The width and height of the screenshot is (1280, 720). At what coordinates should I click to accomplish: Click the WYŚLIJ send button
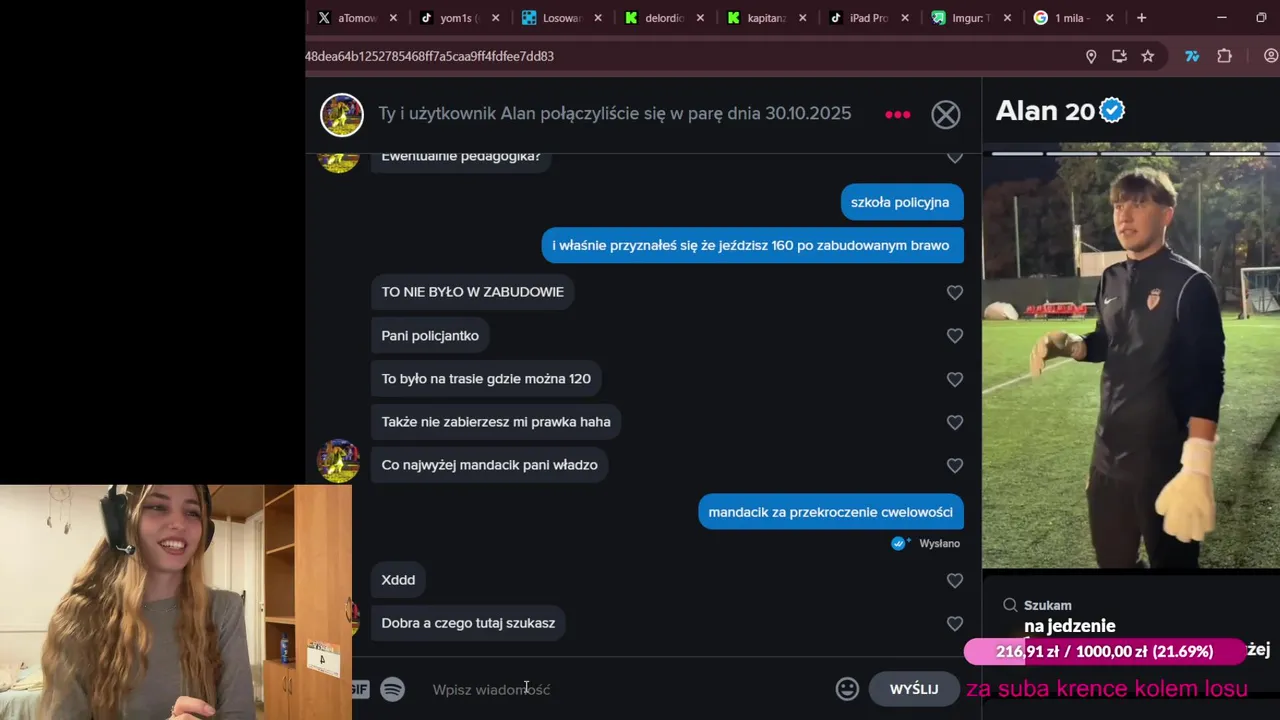coord(914,689)
